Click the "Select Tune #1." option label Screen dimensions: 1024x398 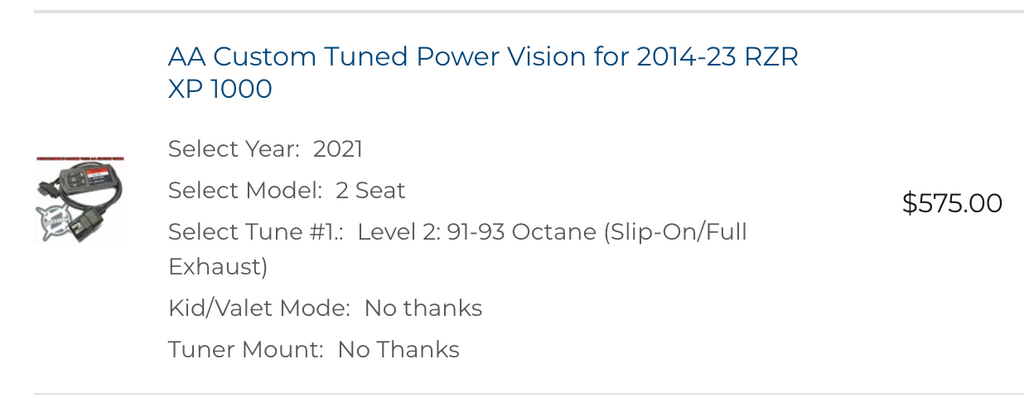[x=256, y=232]
